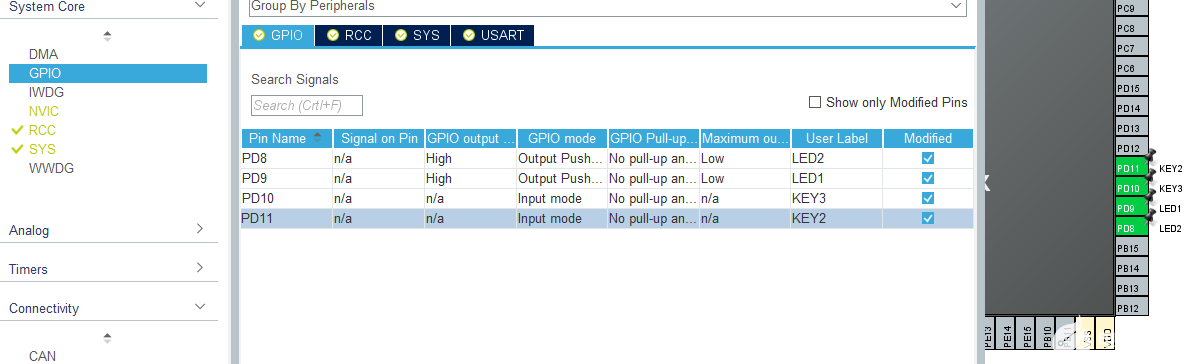Enable Show only Modified Pins checkbox
Image resolution: width=1192 pixels, height=364 pixels.
[815, 102]
